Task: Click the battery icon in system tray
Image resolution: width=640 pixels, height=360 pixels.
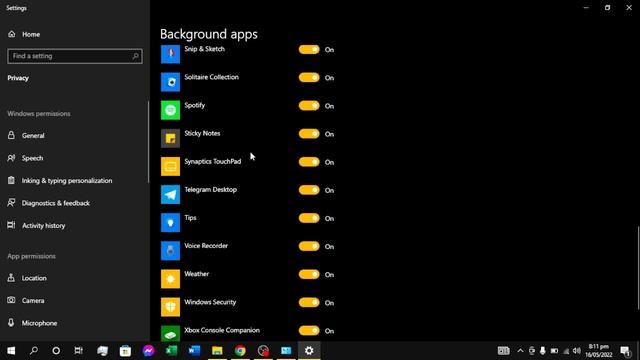Action: click(x=554, y=351)
